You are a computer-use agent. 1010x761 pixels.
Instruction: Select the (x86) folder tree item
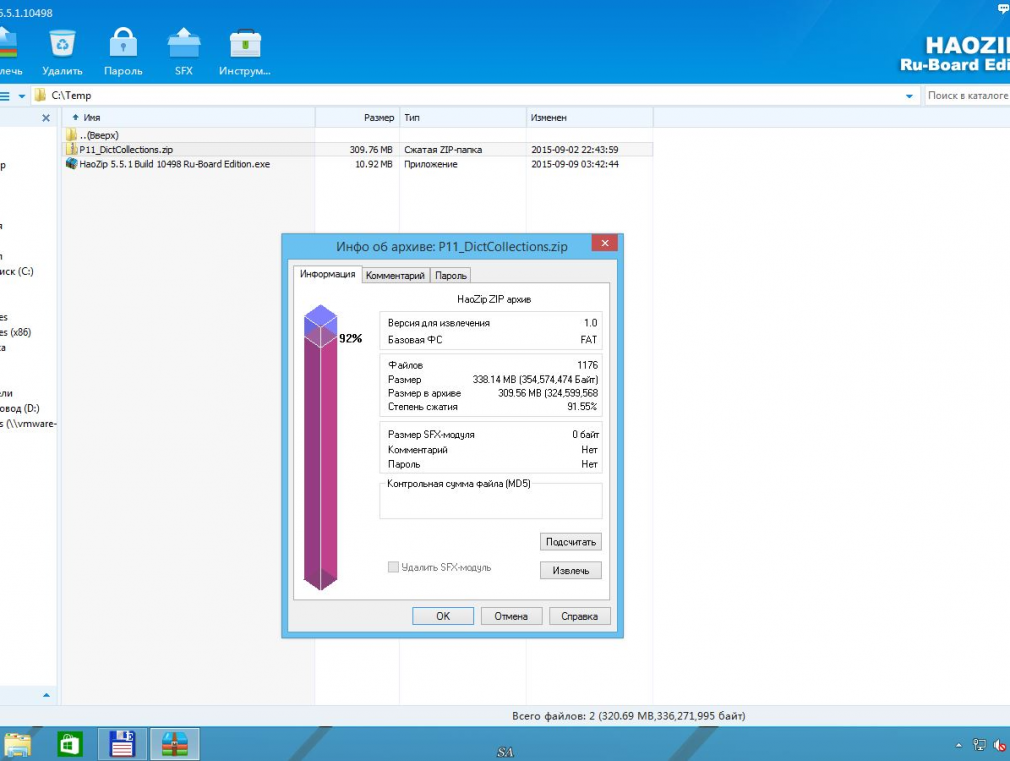(x=15, y=332)
